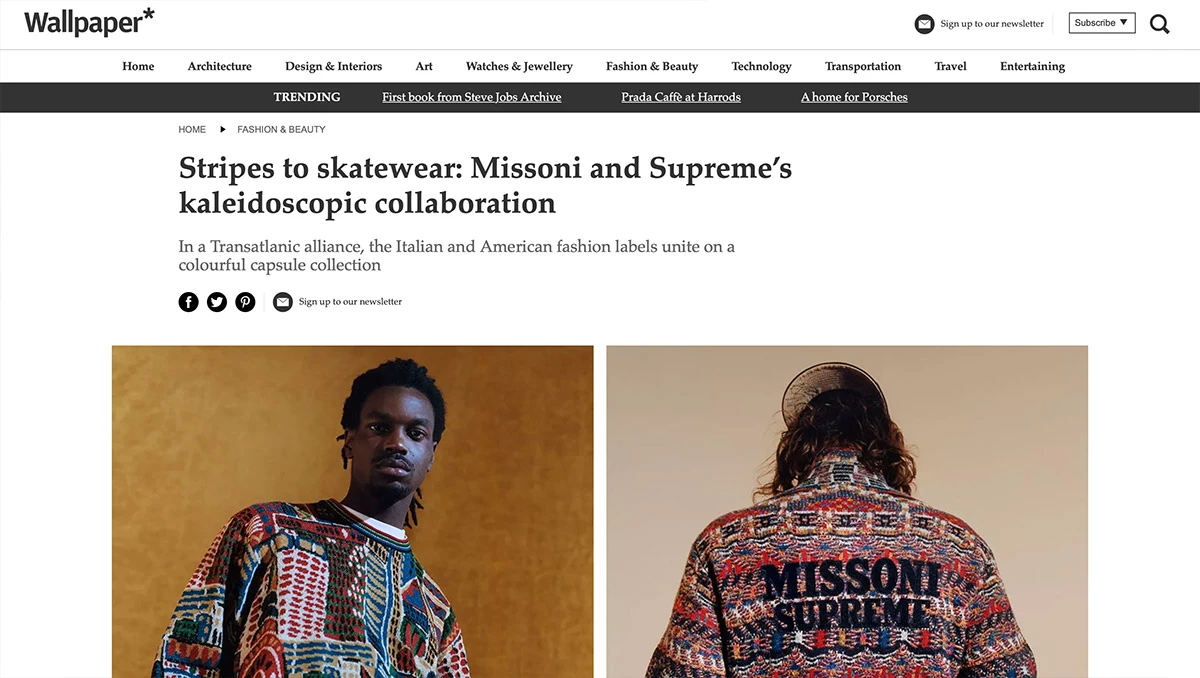1200x678 pixels.
Task: Open Missoni Supreme jacket back photo
Action: click(847, 512)
